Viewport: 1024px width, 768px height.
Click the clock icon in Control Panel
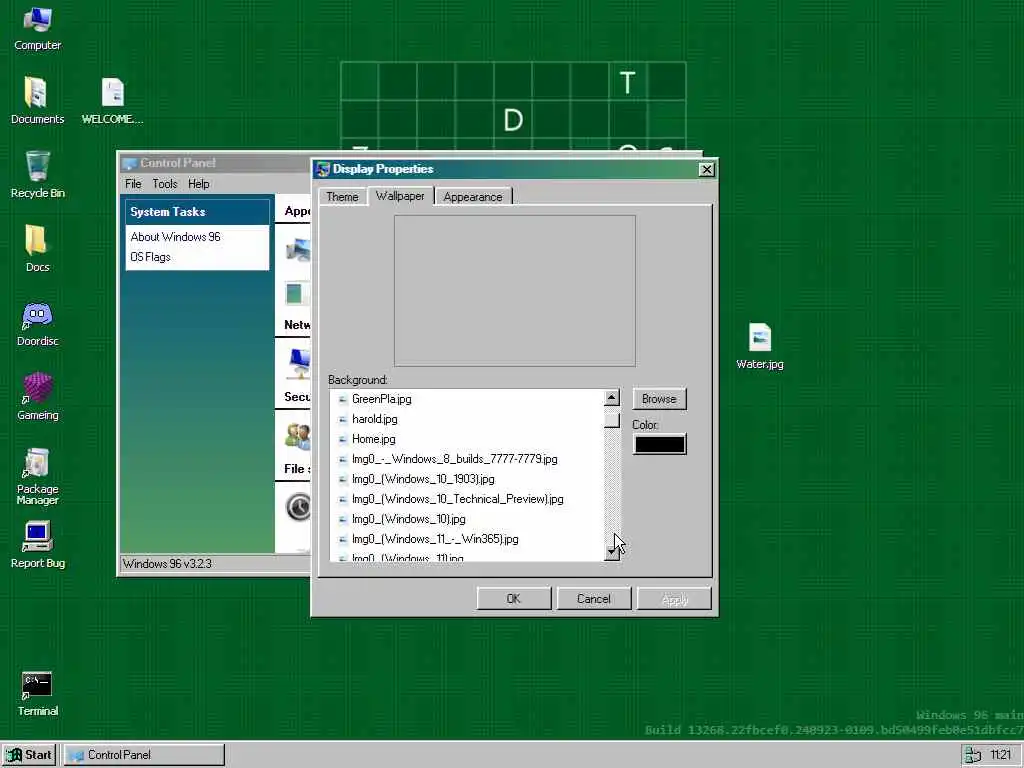(298, 507)
